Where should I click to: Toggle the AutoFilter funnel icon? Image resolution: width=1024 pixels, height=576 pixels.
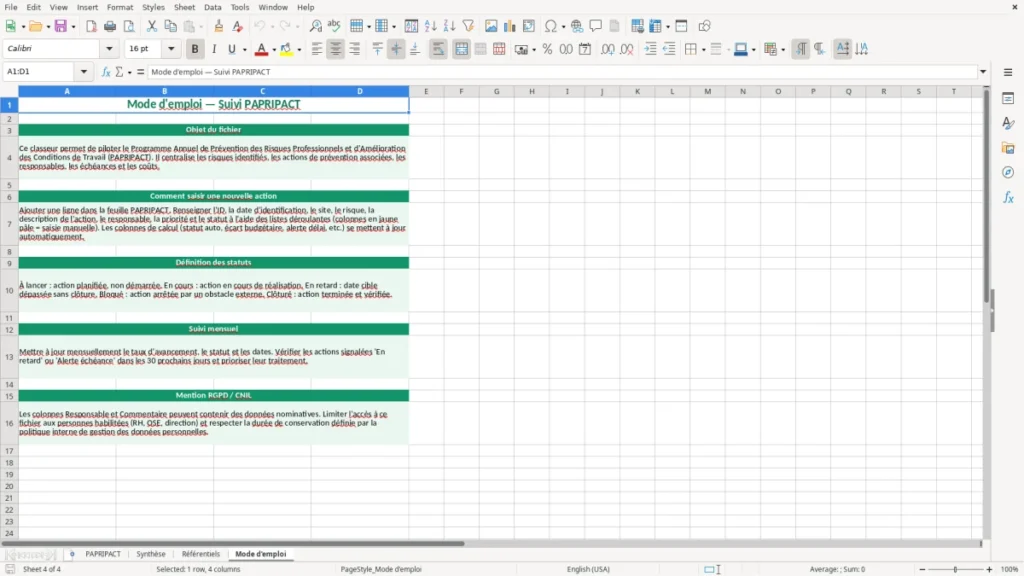(468, 26)
